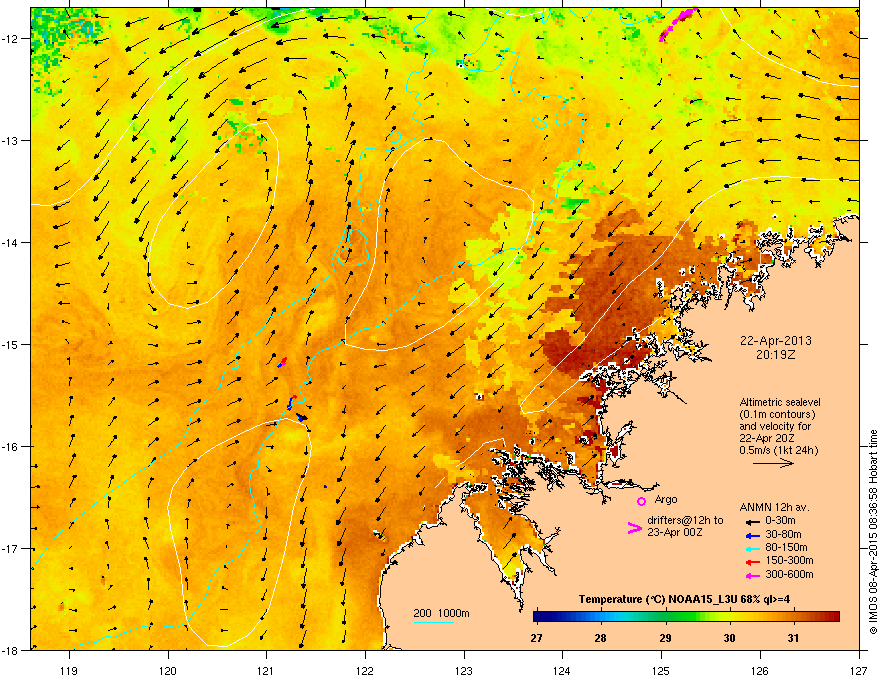The width and height of the screenshot is (880, 680).
Task: Click the '0.5m/s (1kt 24h)' text
Action: [x=779, y=450]
